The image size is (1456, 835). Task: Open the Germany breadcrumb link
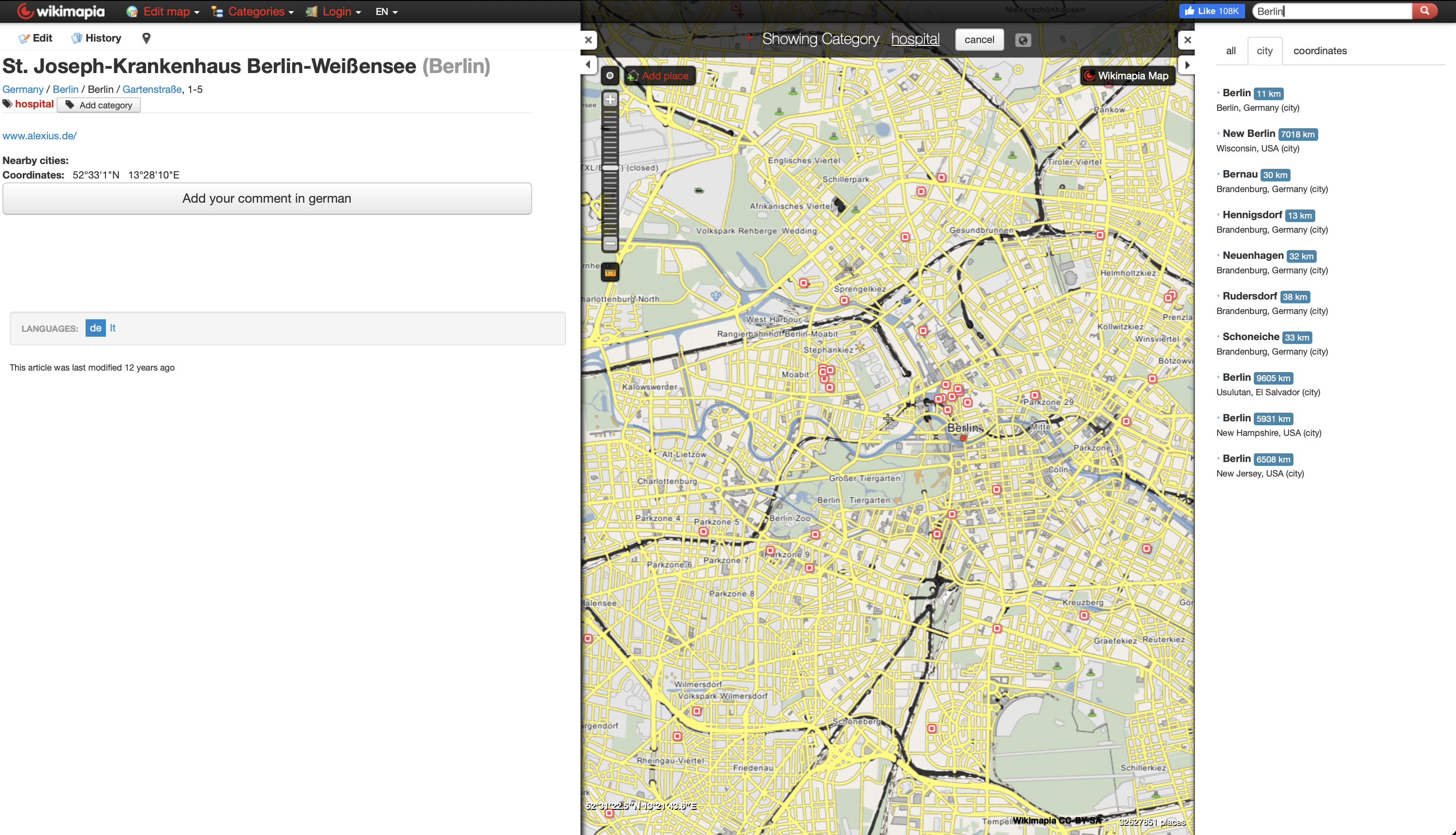[x=23, y=89]
